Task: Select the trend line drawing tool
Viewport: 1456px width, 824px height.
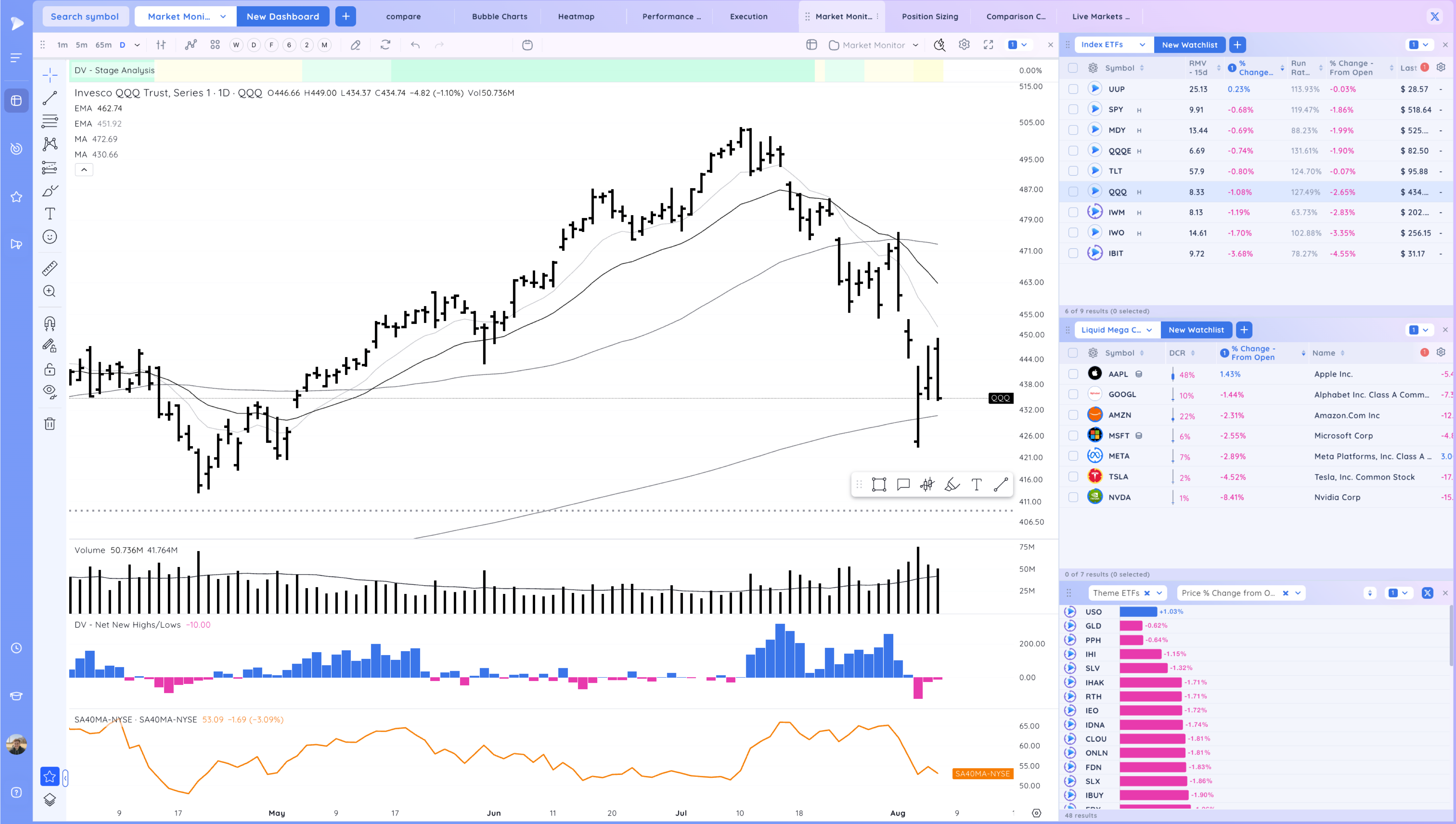Action: [x=50, y=98]
